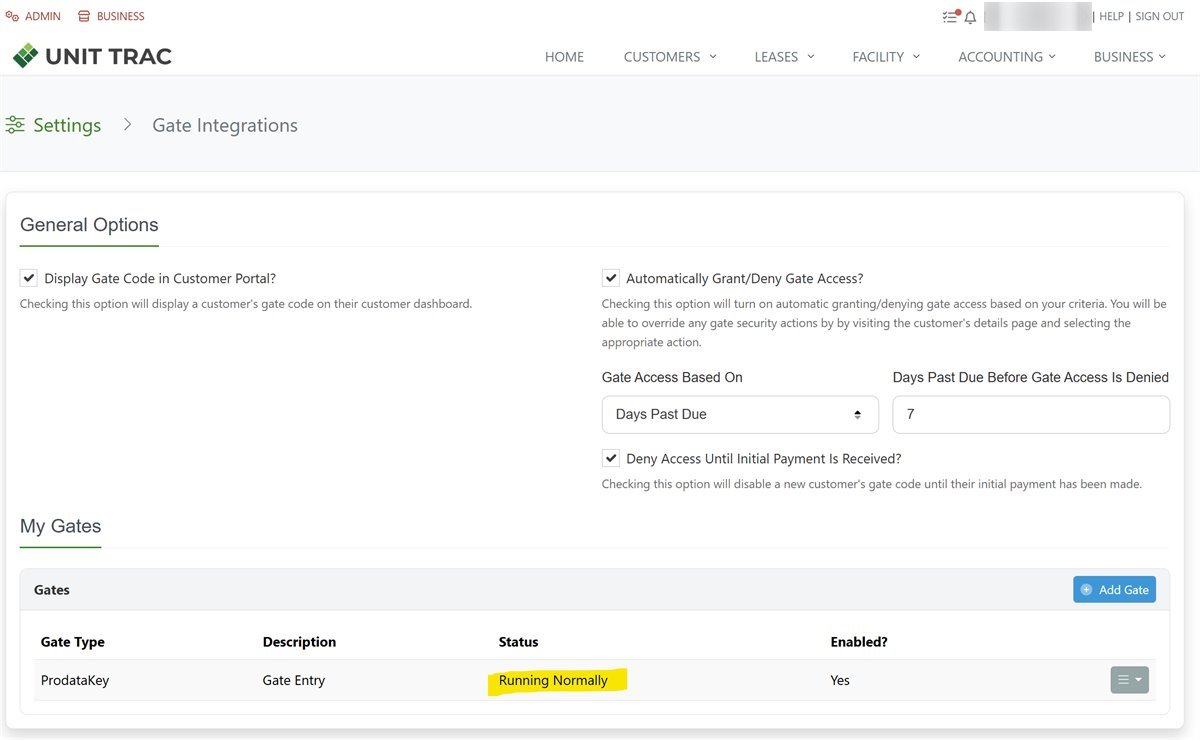Click the Gate Entry description cell
1200x740 pixels.
[294, 680]
